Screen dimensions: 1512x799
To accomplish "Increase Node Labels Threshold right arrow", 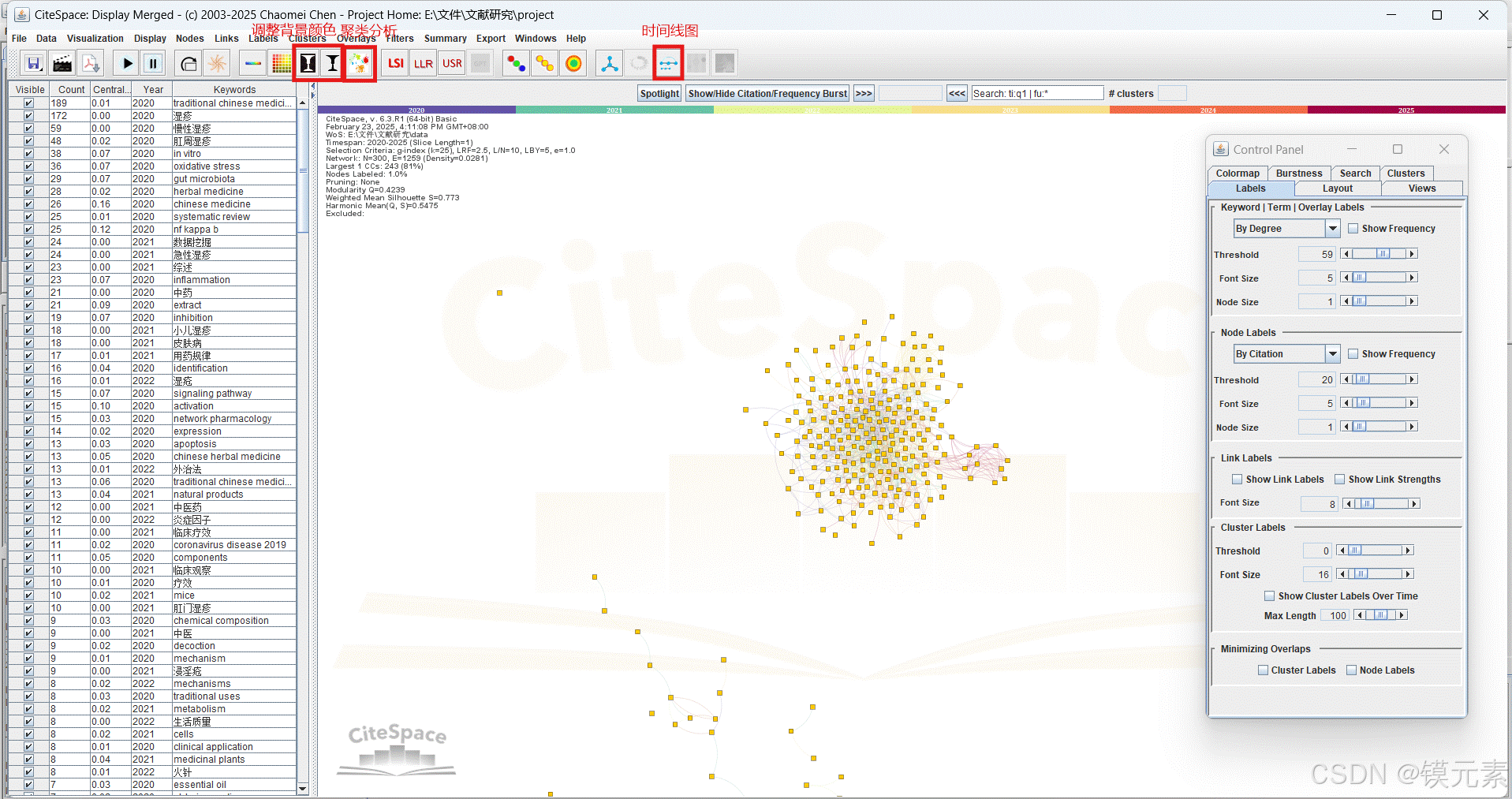I will [x=1413, y=379].
